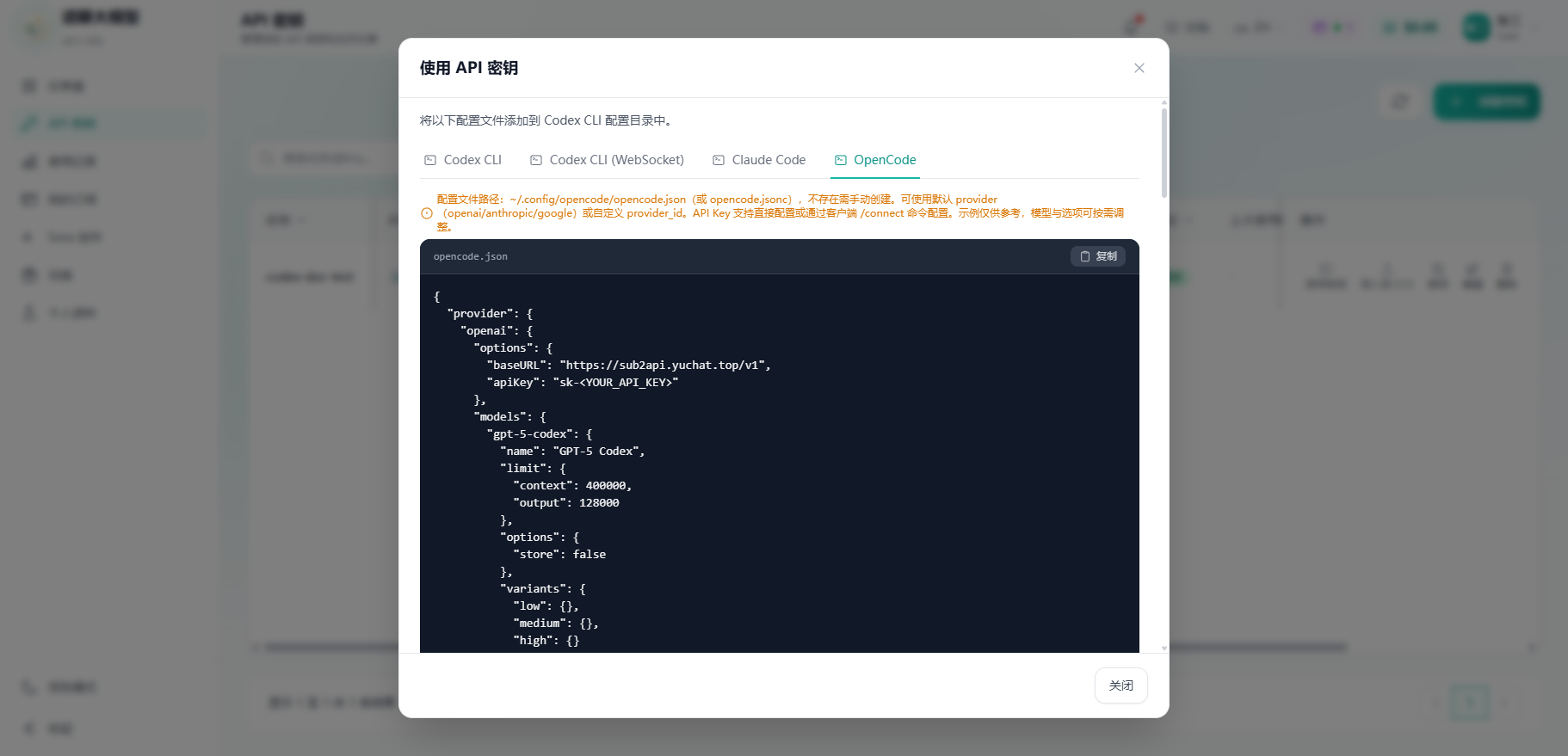Viewport: 1568px width, 756px height.
Task: Open the Codex CLI (WebSocket) tab
Action: 607,160
